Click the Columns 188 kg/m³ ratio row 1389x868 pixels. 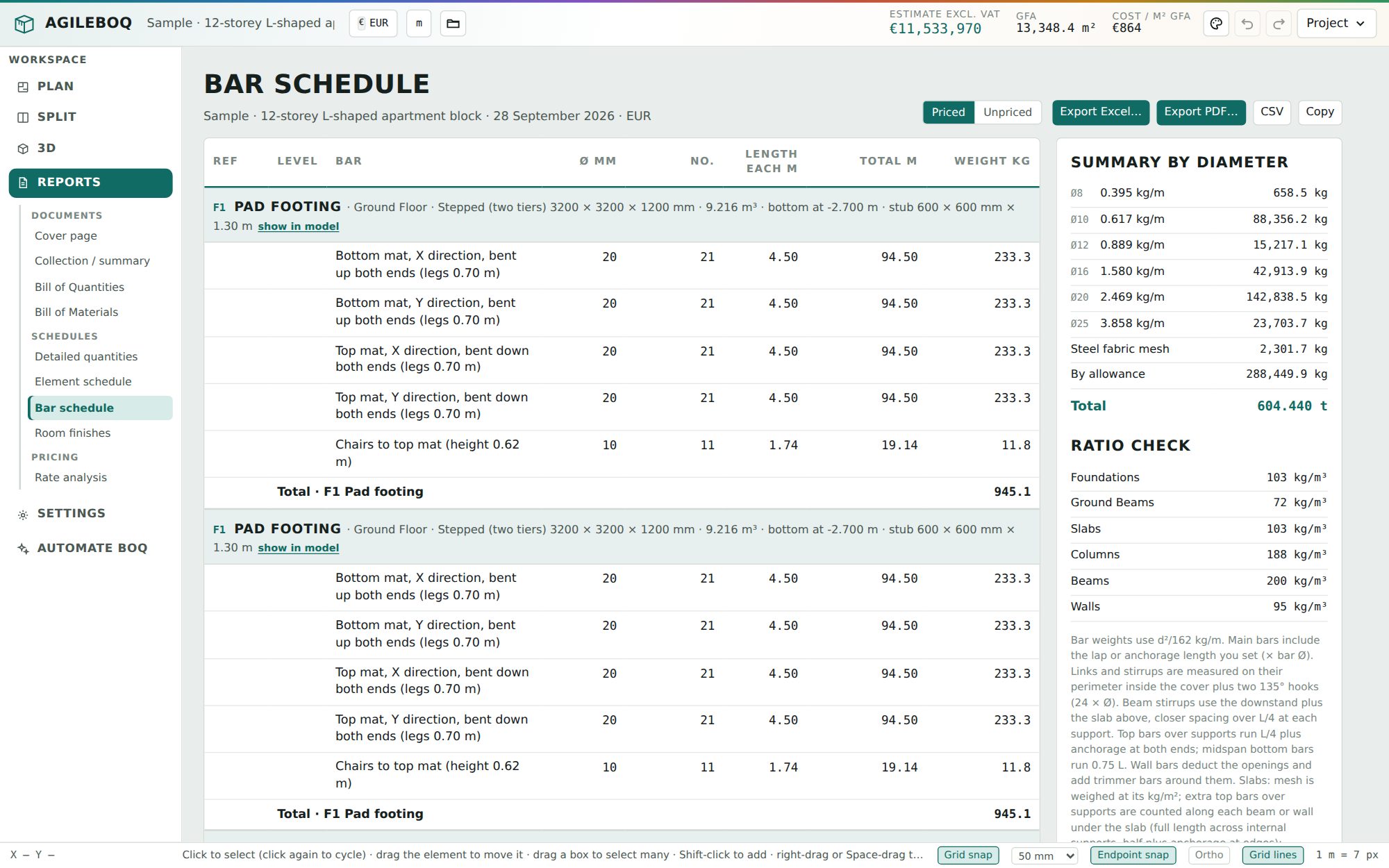pos(1199,555)
